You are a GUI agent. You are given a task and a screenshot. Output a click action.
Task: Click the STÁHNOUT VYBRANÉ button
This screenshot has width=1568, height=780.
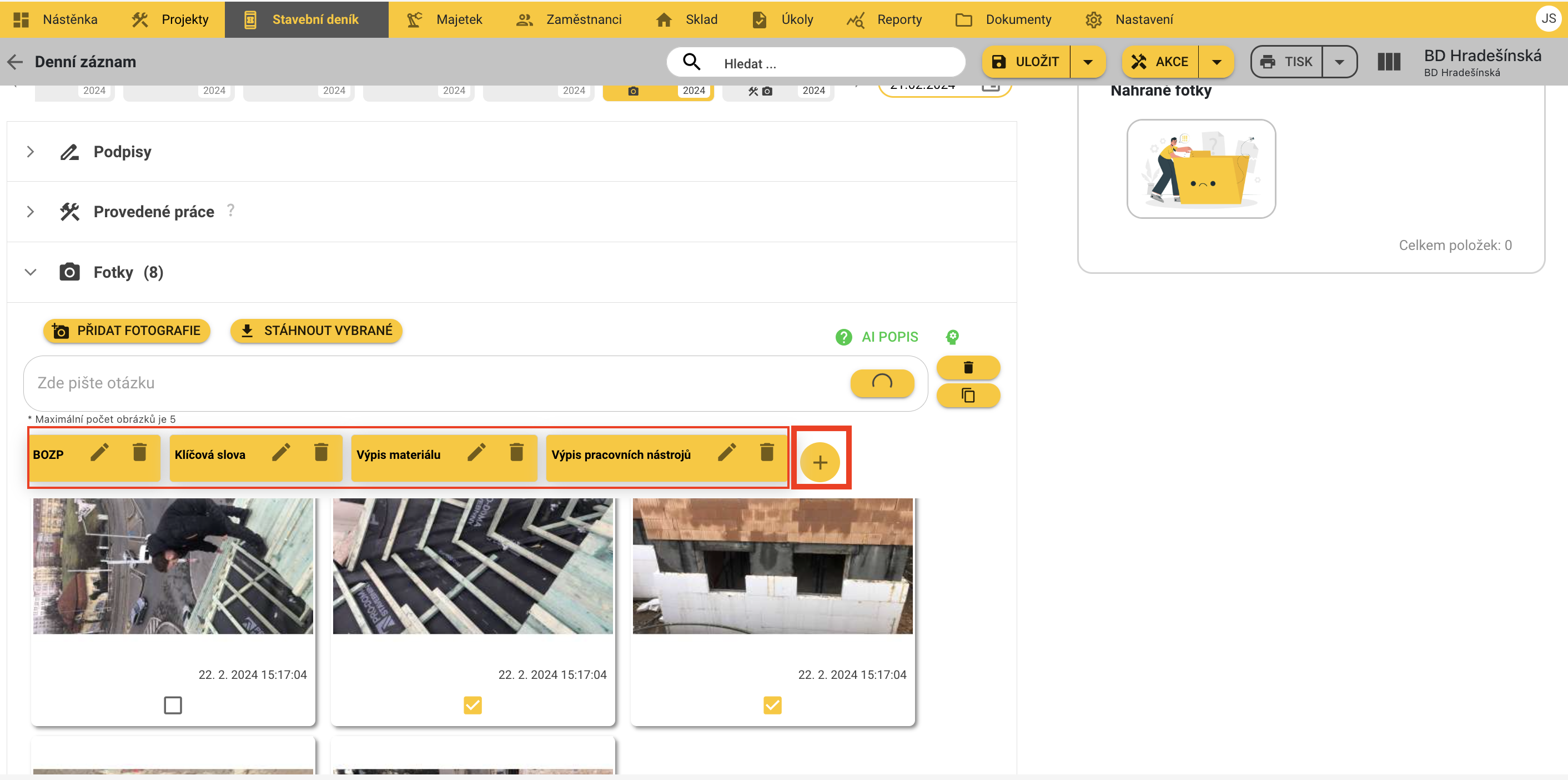pos(316,331)
